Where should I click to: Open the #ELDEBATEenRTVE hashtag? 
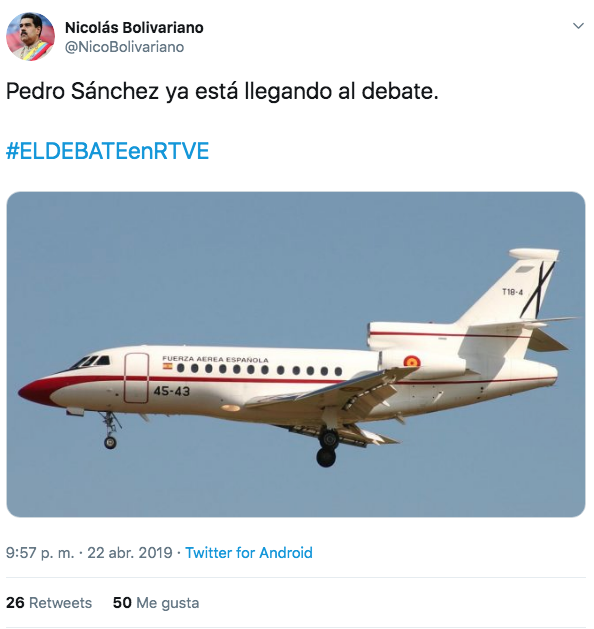pyautogui.click(x=107, y=151)
